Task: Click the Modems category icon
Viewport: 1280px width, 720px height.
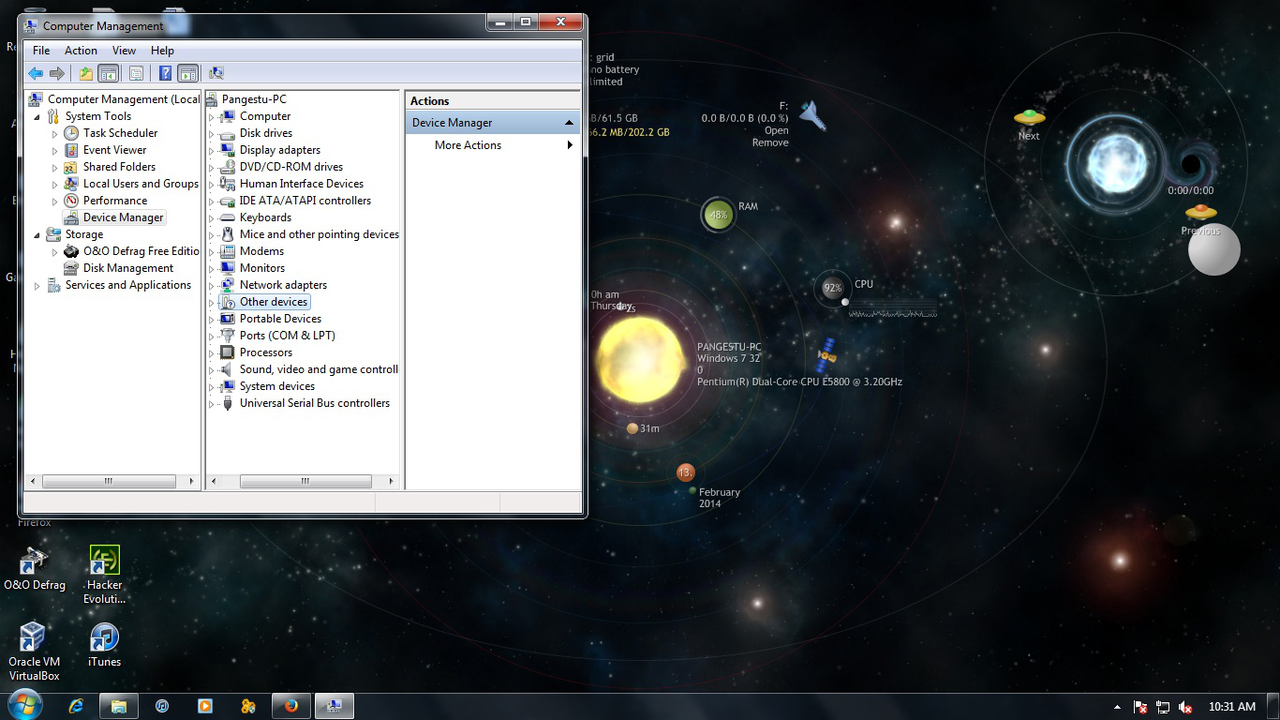Action: point(227,251)
